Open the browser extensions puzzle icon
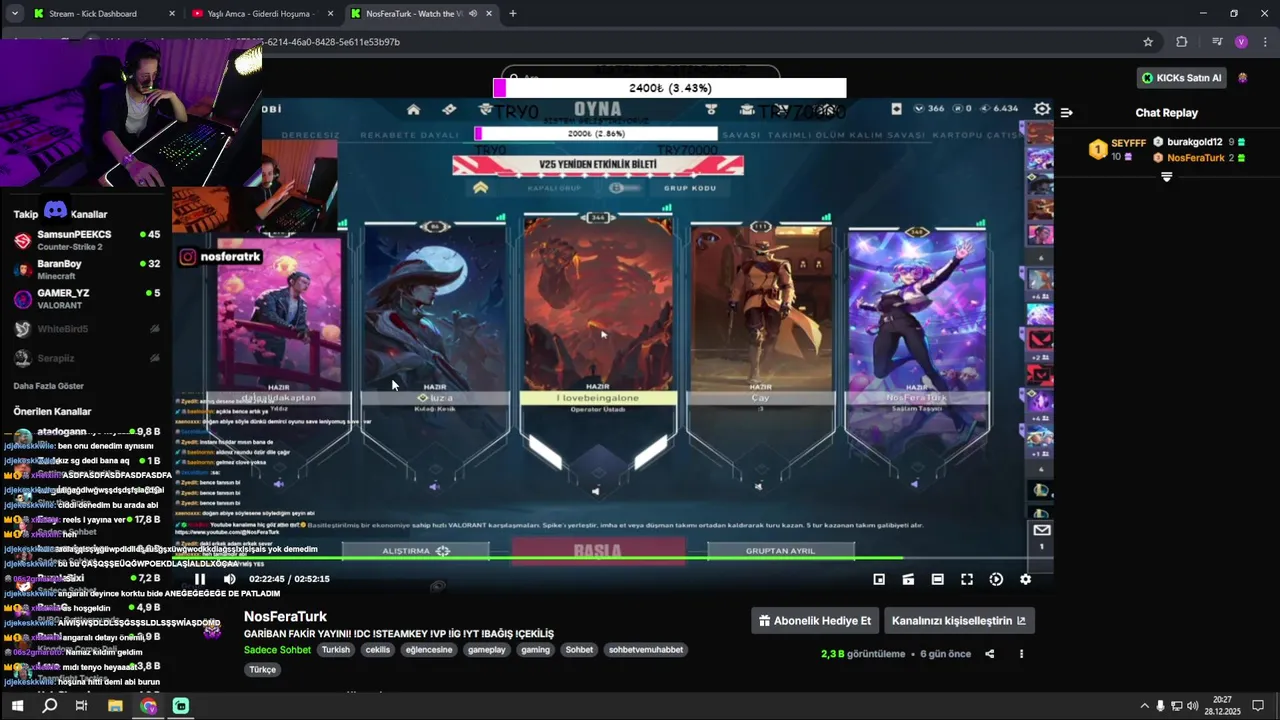1280x720 pixels. click(1181, 42)
